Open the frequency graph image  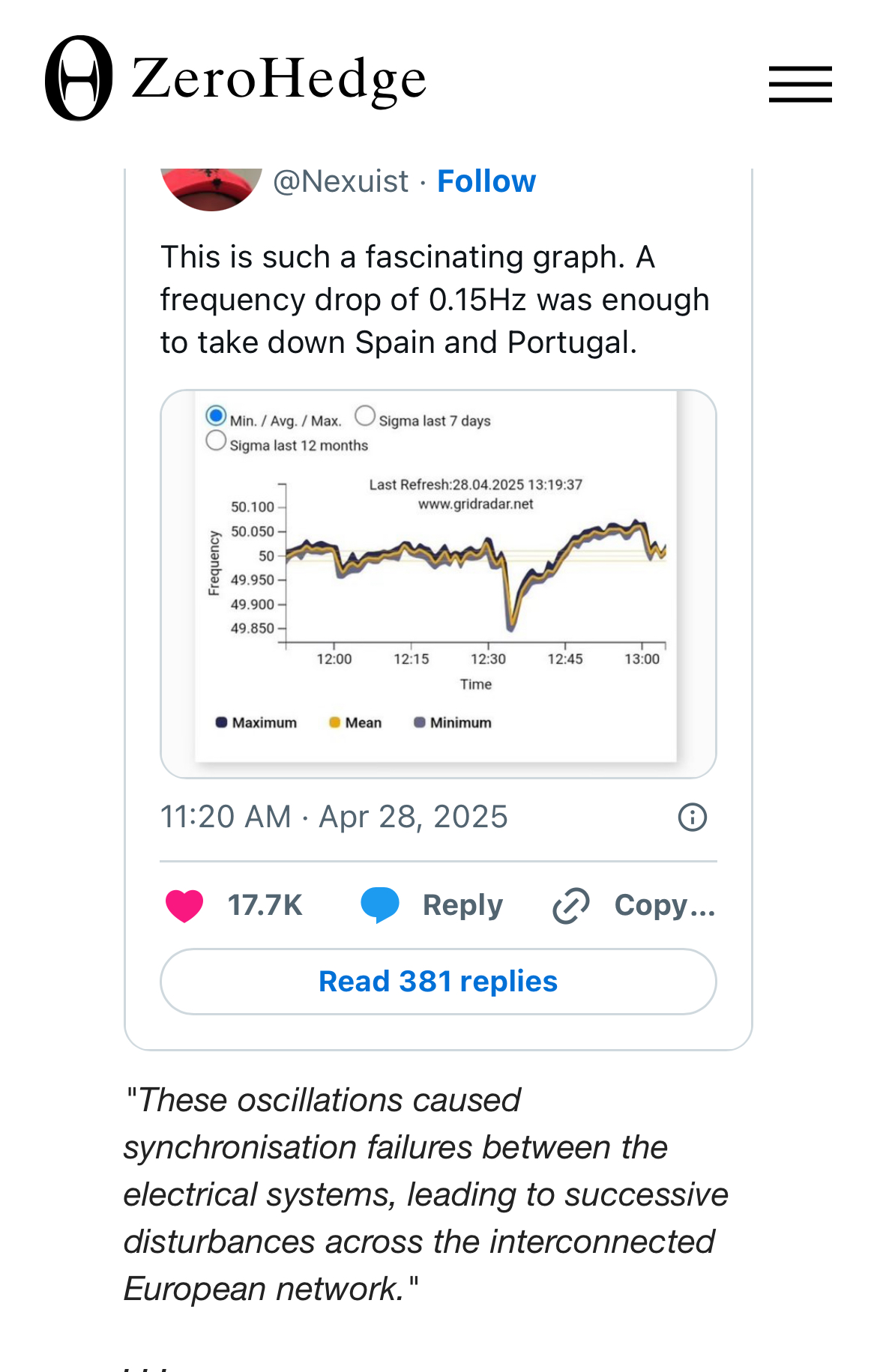[438, 584]
